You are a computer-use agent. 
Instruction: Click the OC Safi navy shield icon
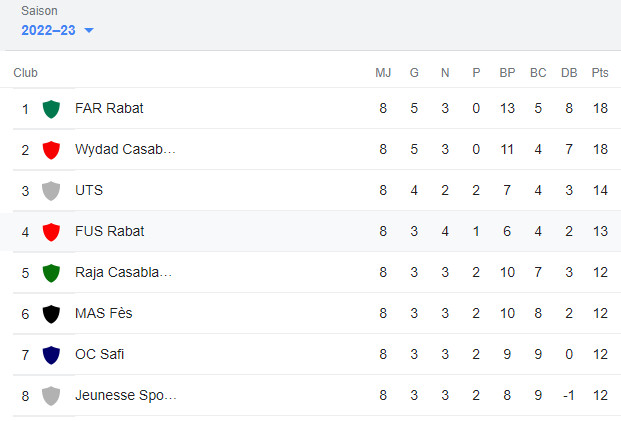51,355
